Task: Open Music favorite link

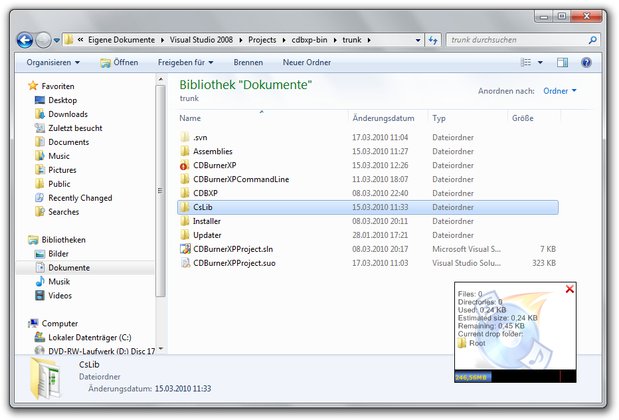Action: tap(52, 156)
